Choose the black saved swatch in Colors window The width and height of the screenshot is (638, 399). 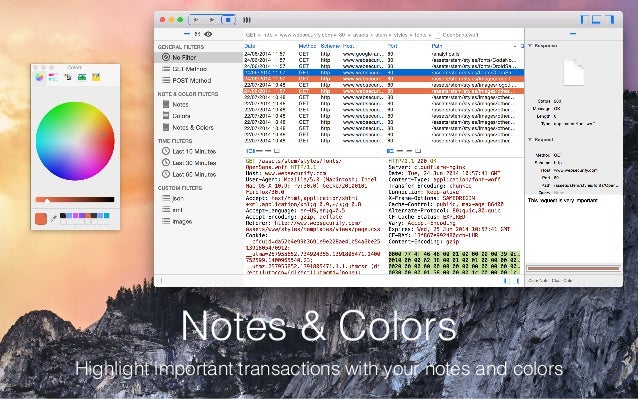[63, 216]
